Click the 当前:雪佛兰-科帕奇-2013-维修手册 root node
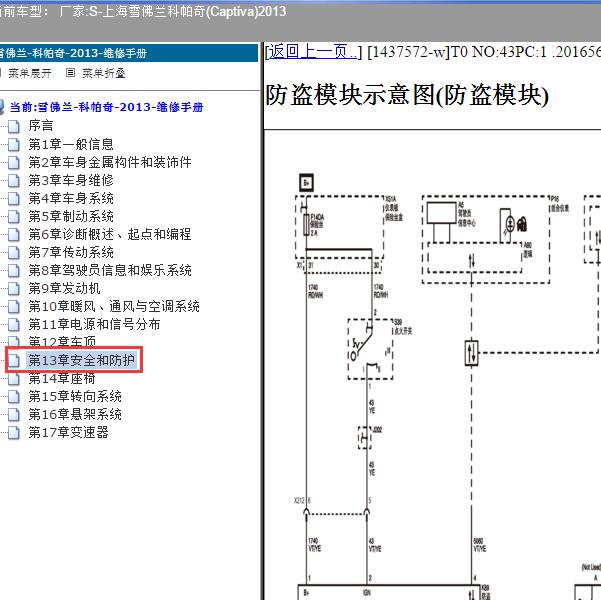 [106, 107]
